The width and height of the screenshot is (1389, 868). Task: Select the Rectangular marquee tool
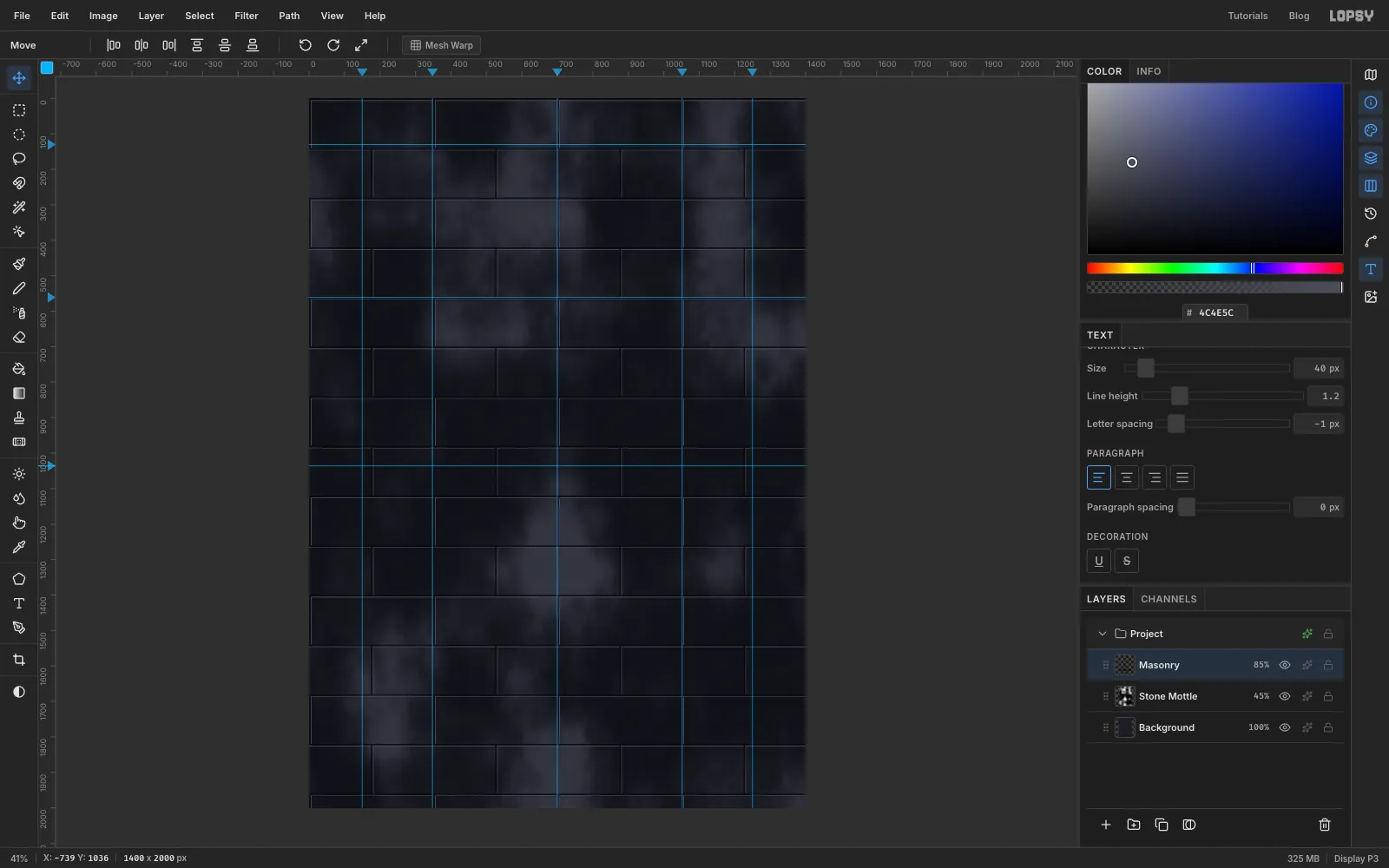19,110
